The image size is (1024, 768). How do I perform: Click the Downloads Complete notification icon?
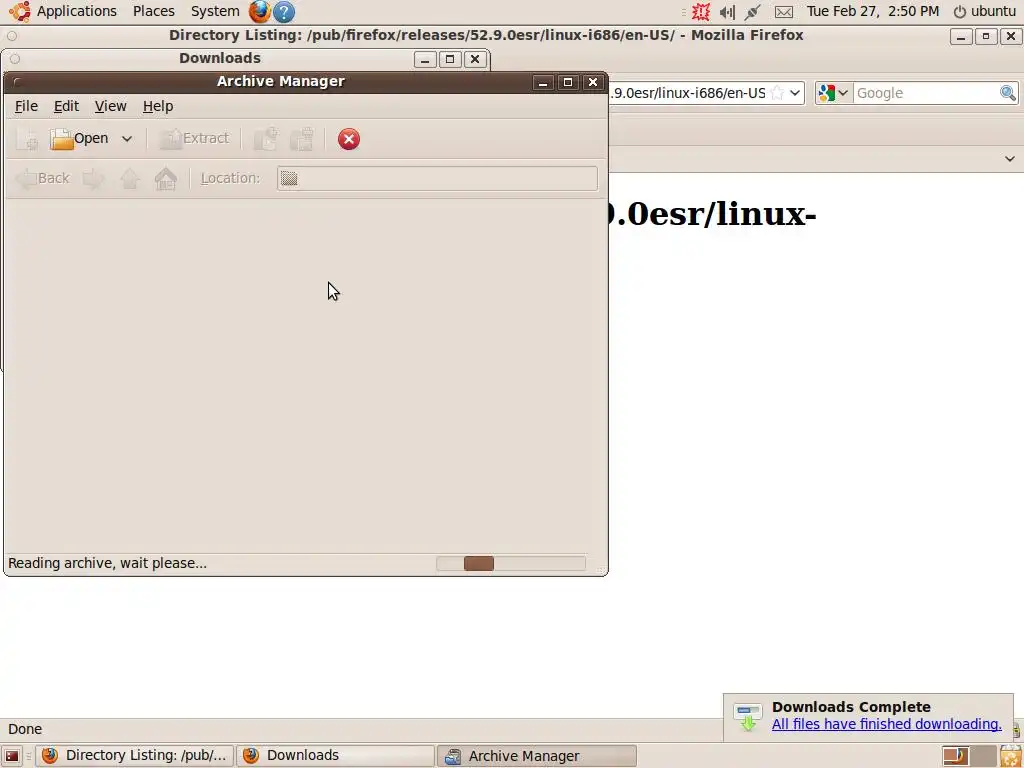[748, 717]
